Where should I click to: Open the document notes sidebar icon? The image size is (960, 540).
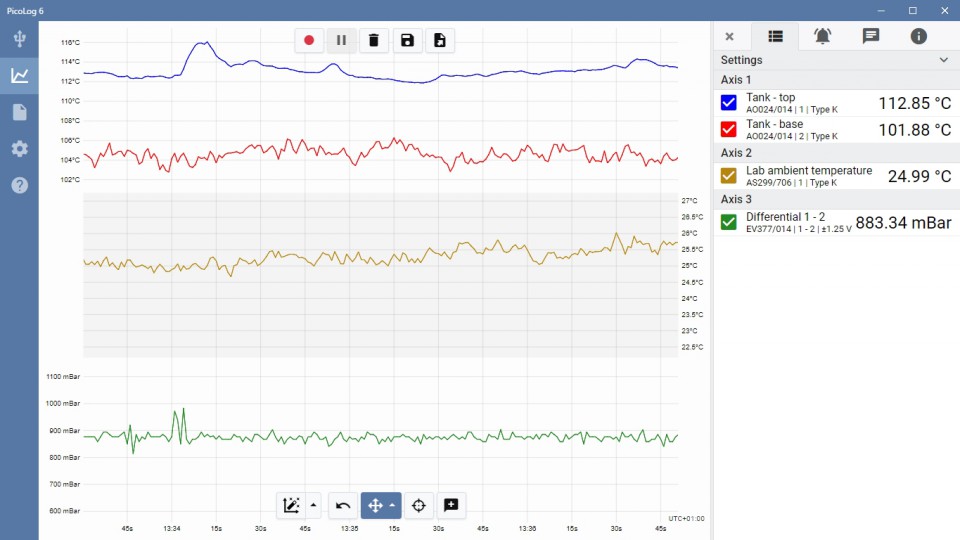coord(19,112)
